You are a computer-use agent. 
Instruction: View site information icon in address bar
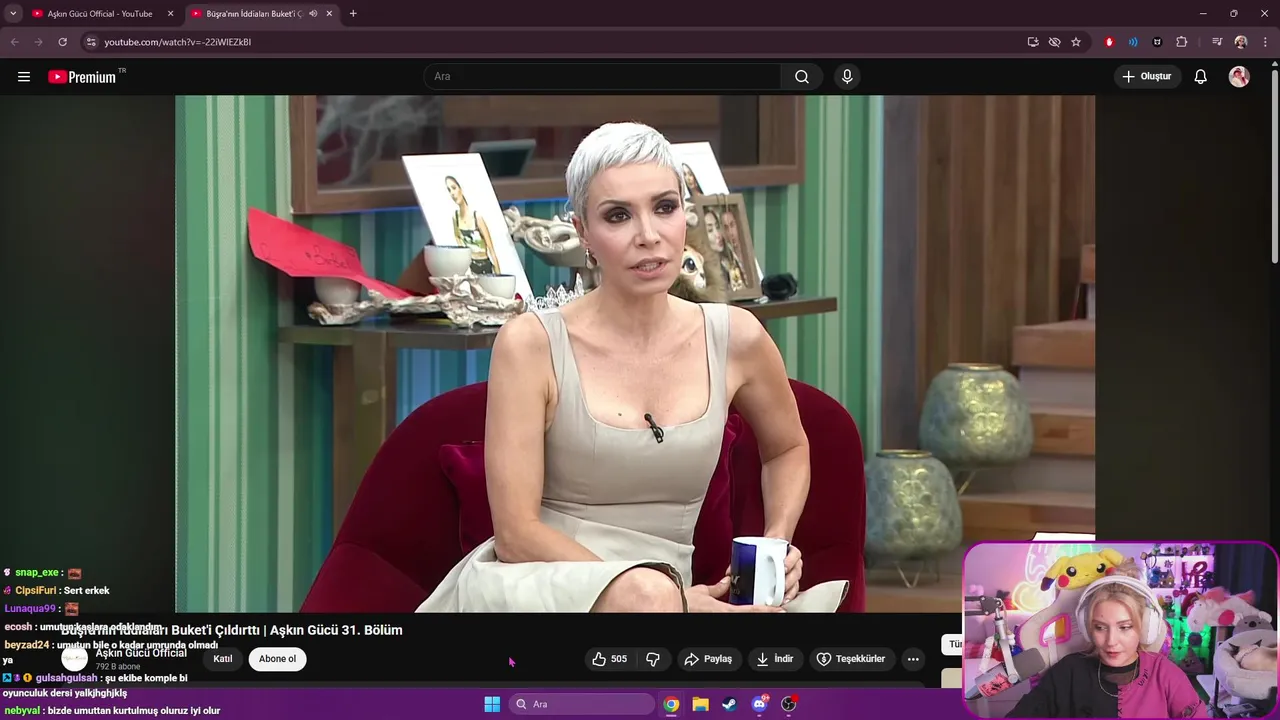[91, 42]
